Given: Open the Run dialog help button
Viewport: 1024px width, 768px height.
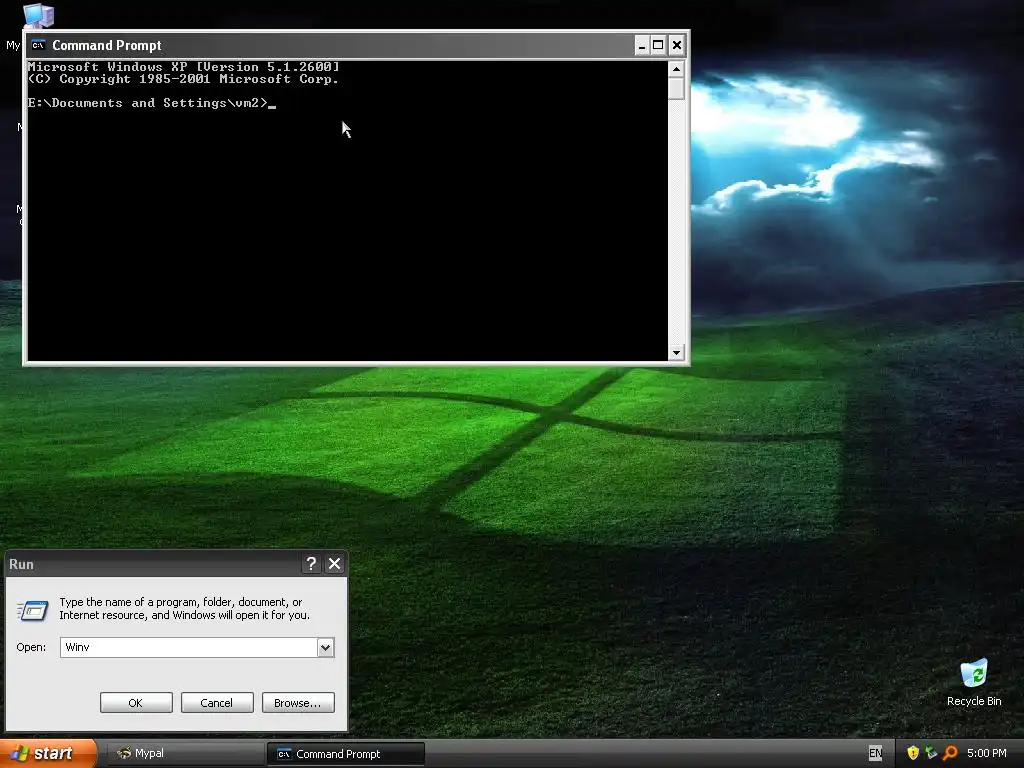Looking at the screenshot, I should pyautogui.click(x=312, y=564).
